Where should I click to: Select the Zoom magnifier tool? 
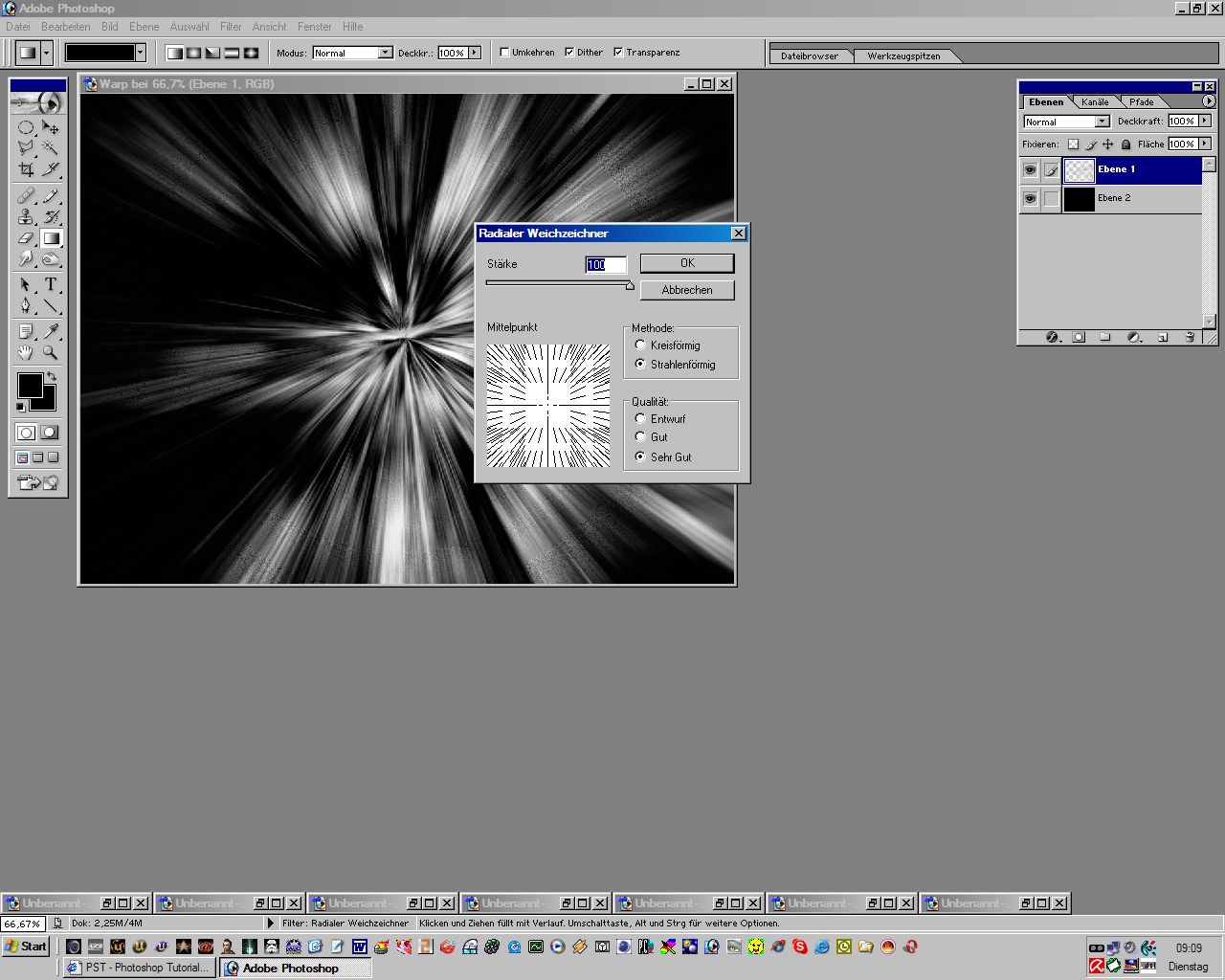[51, 353]
